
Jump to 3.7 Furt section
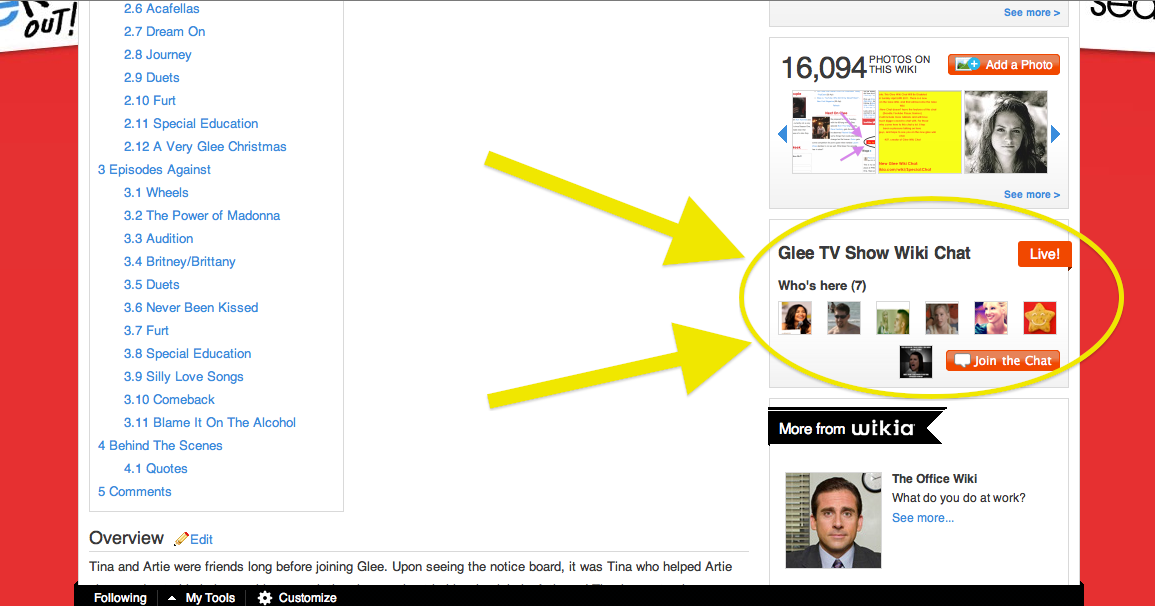point(146,331)
